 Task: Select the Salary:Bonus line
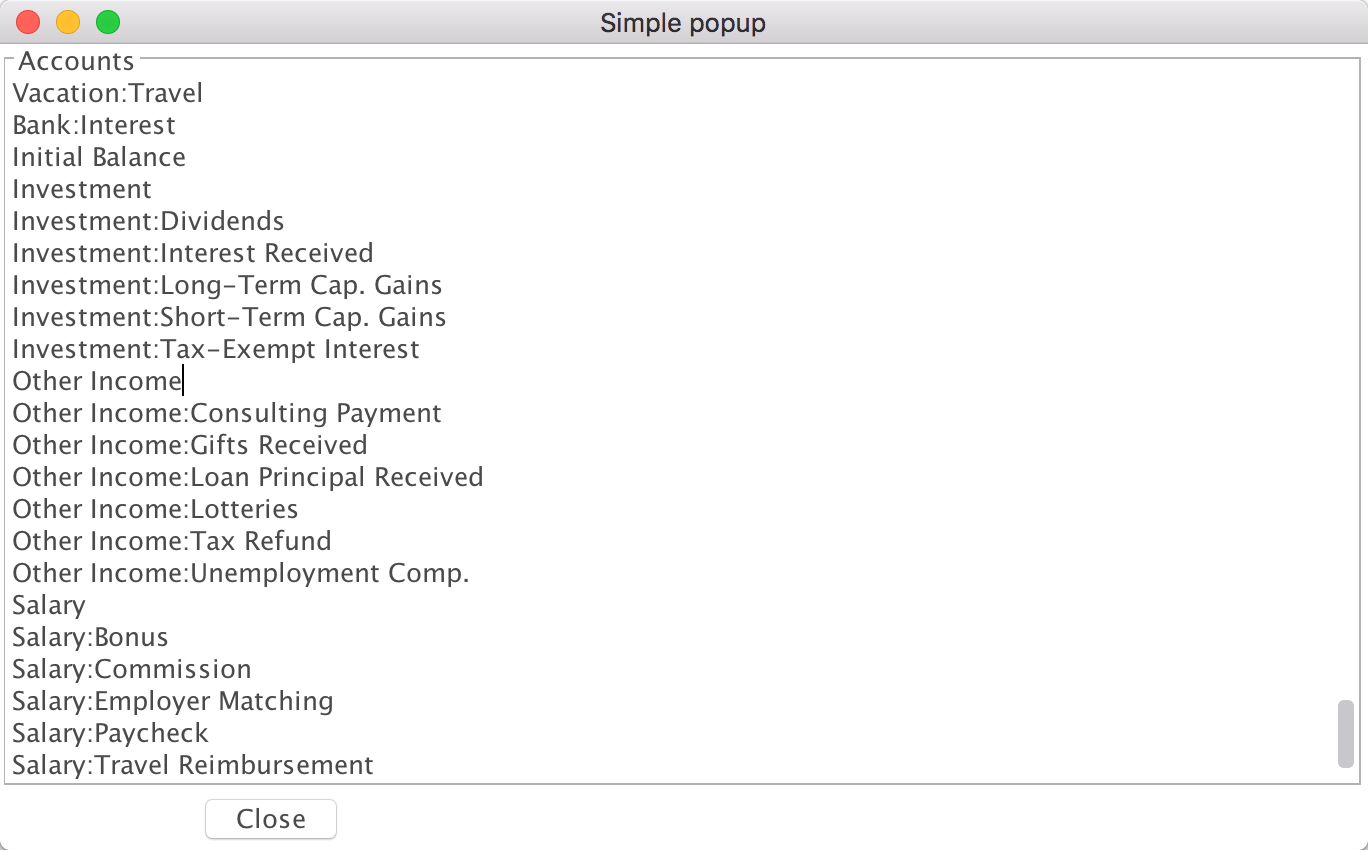point(90,637)
